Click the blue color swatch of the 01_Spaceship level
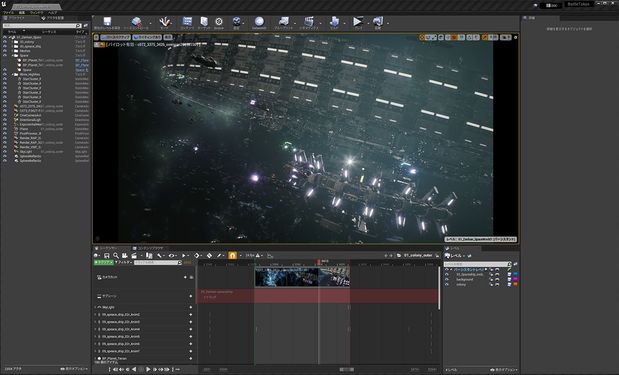 (x=515, y=274)
